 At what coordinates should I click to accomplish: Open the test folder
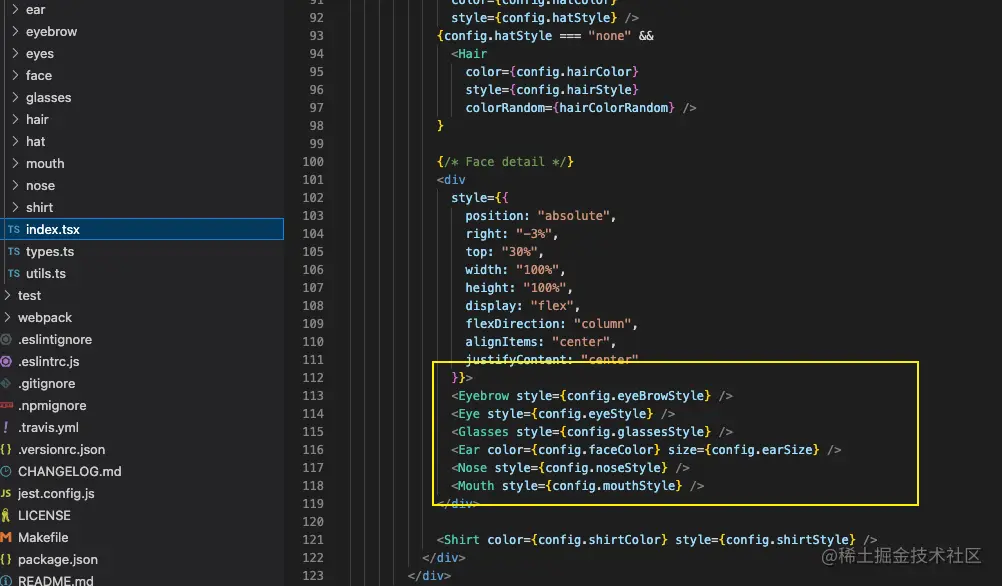(29, 295)
